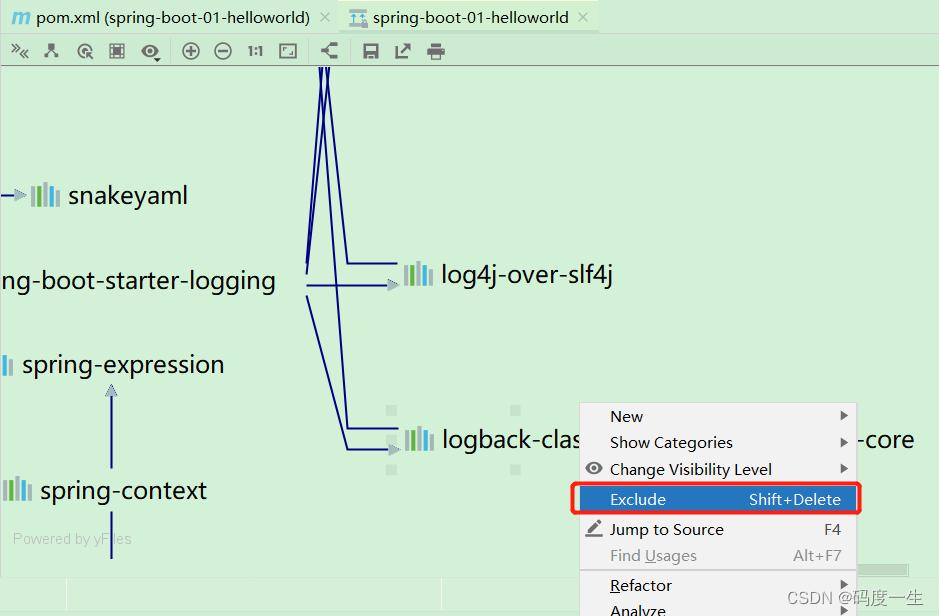The image size is (939, 616).
Task: Export diagram to file icon
Action: [x=402, y=51]
